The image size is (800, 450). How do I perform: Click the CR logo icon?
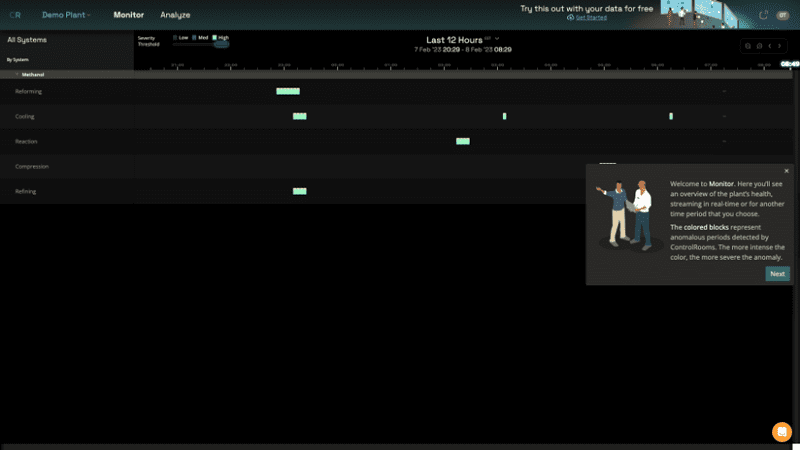pos(16,15)
